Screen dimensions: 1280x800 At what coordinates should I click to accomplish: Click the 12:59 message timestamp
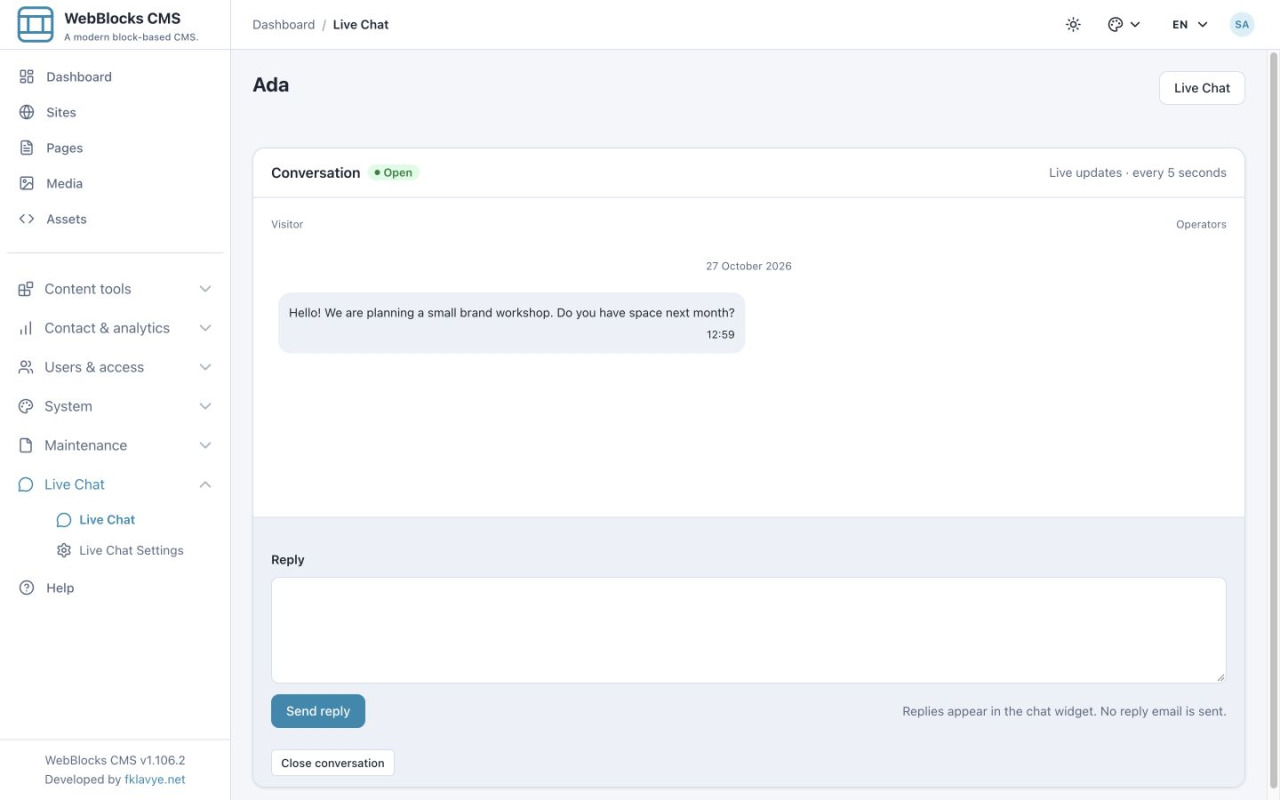[x=720, y=335]
